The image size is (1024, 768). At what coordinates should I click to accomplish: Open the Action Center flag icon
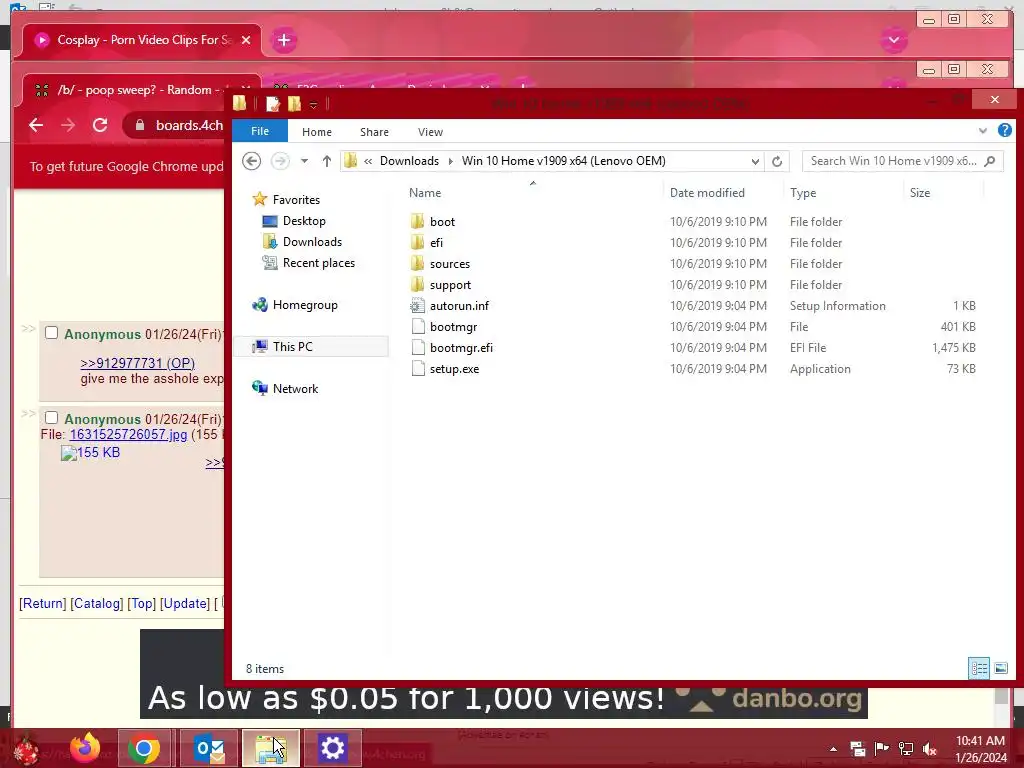[882, 748]
